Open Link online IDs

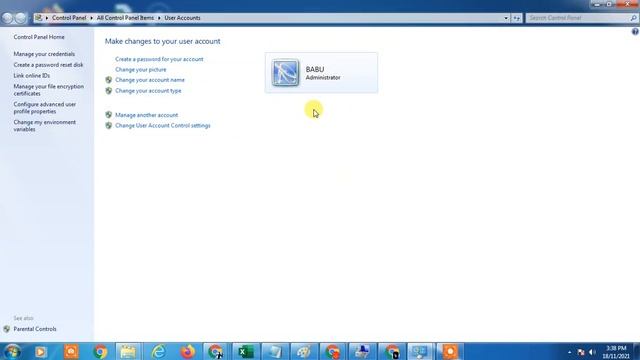coord(31,76)
